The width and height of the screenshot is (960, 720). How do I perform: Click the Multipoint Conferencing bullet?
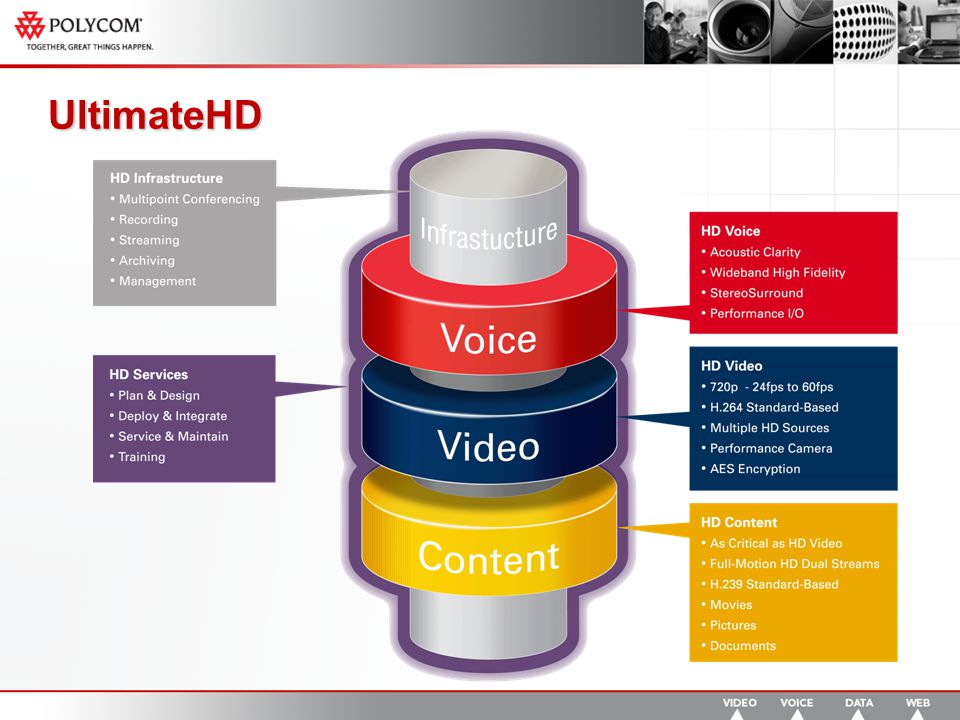[185, 199]
